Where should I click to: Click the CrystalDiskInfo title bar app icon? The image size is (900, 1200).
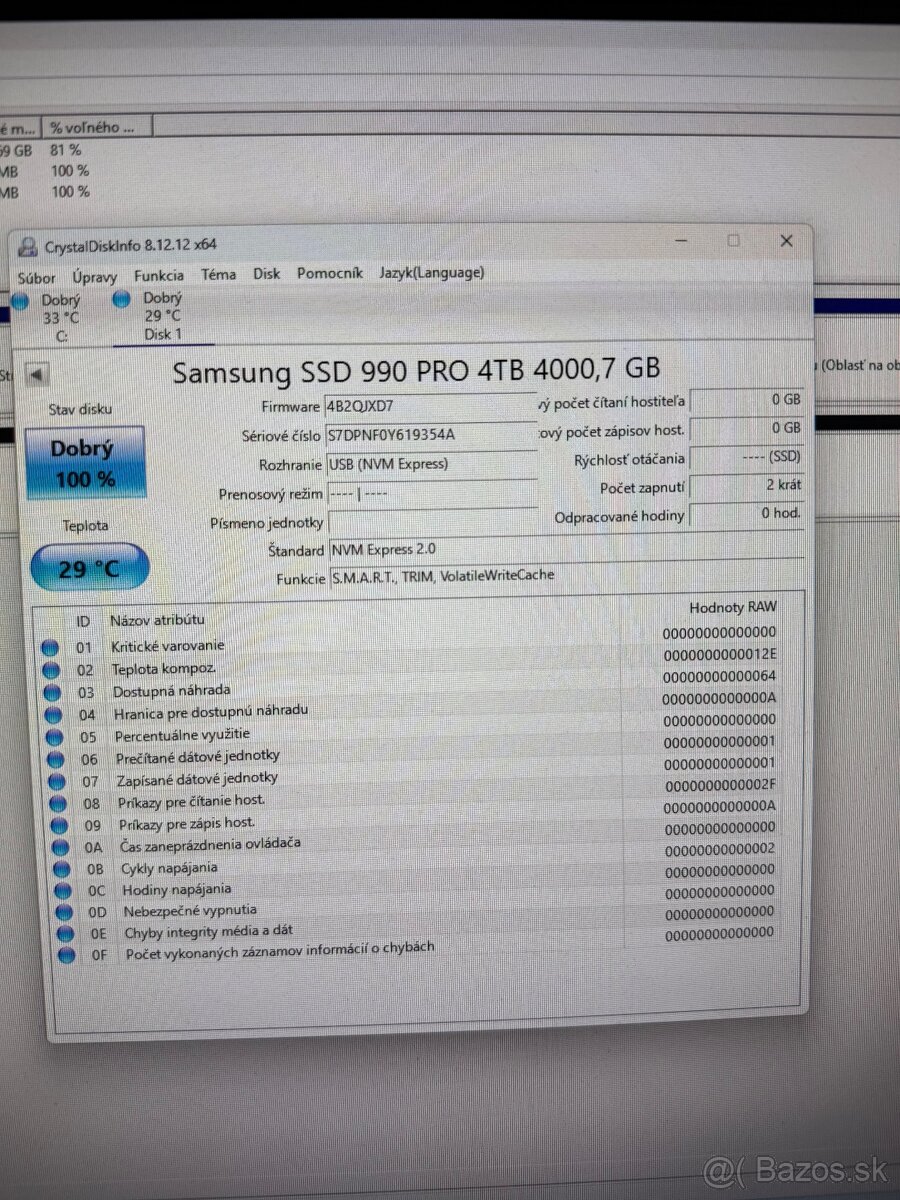28,247
